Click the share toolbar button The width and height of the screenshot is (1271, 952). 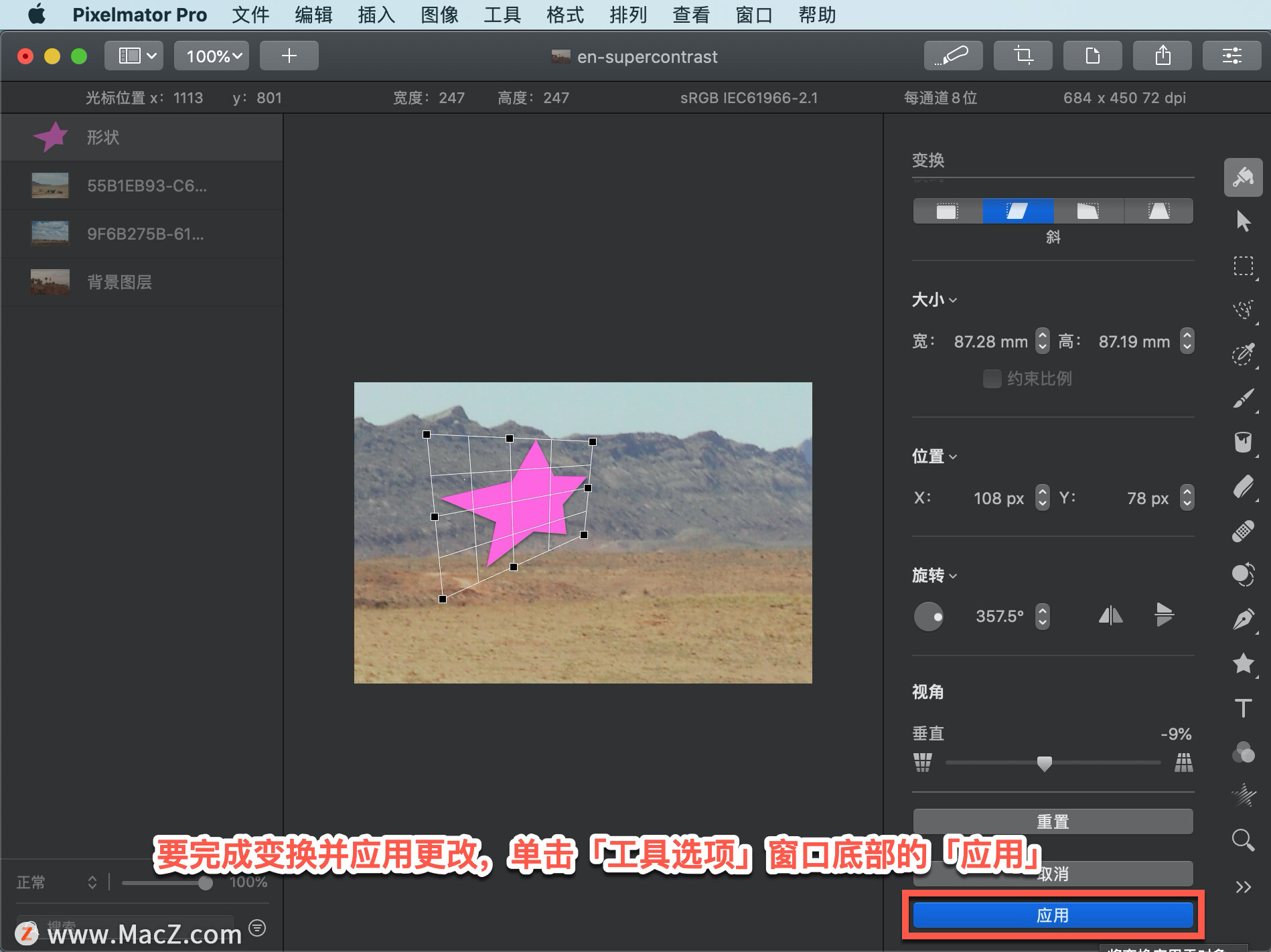(1162, 56)
